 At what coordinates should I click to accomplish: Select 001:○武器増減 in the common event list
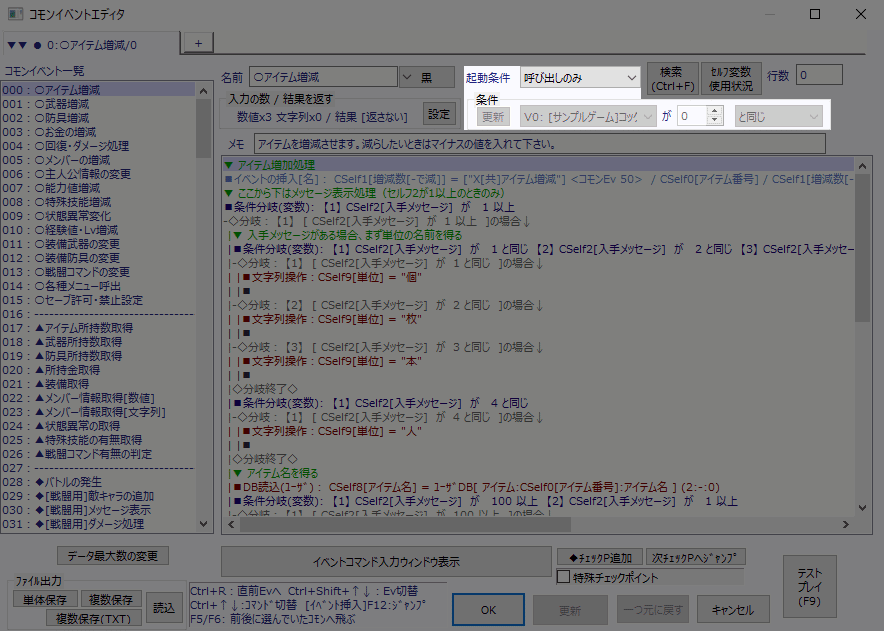point(98,104)
